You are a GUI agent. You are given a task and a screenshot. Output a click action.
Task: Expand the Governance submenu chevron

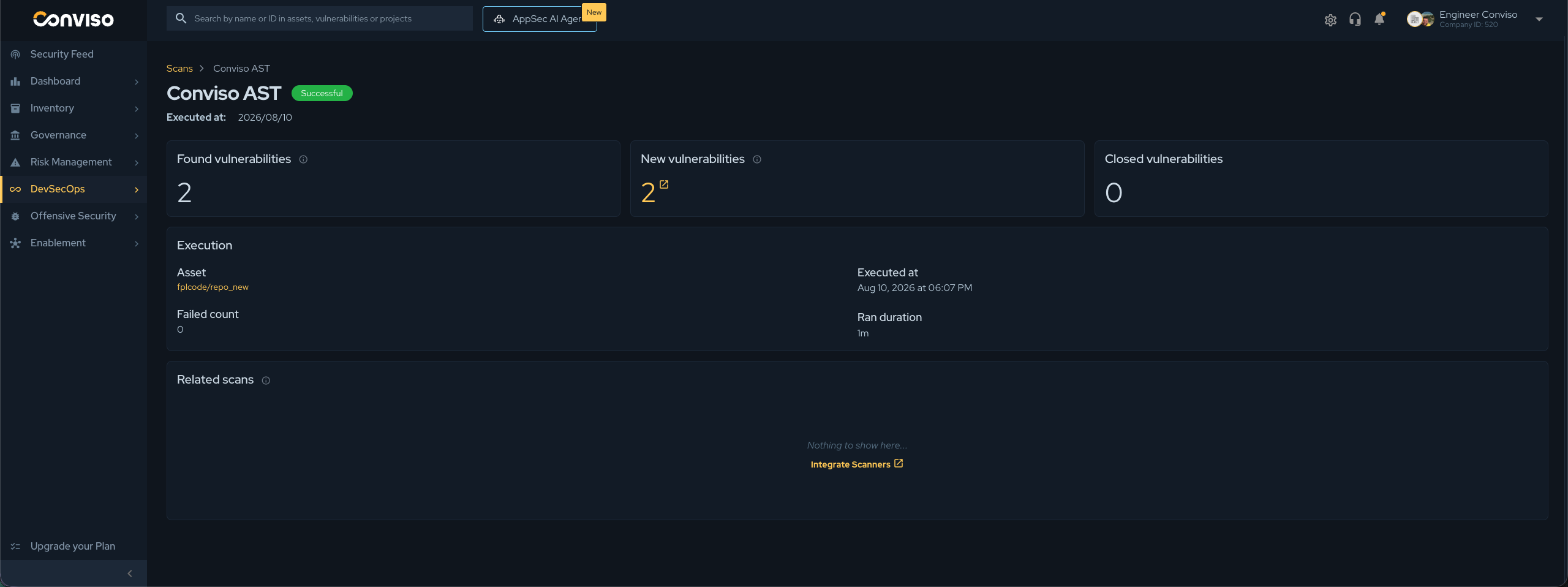137,135
